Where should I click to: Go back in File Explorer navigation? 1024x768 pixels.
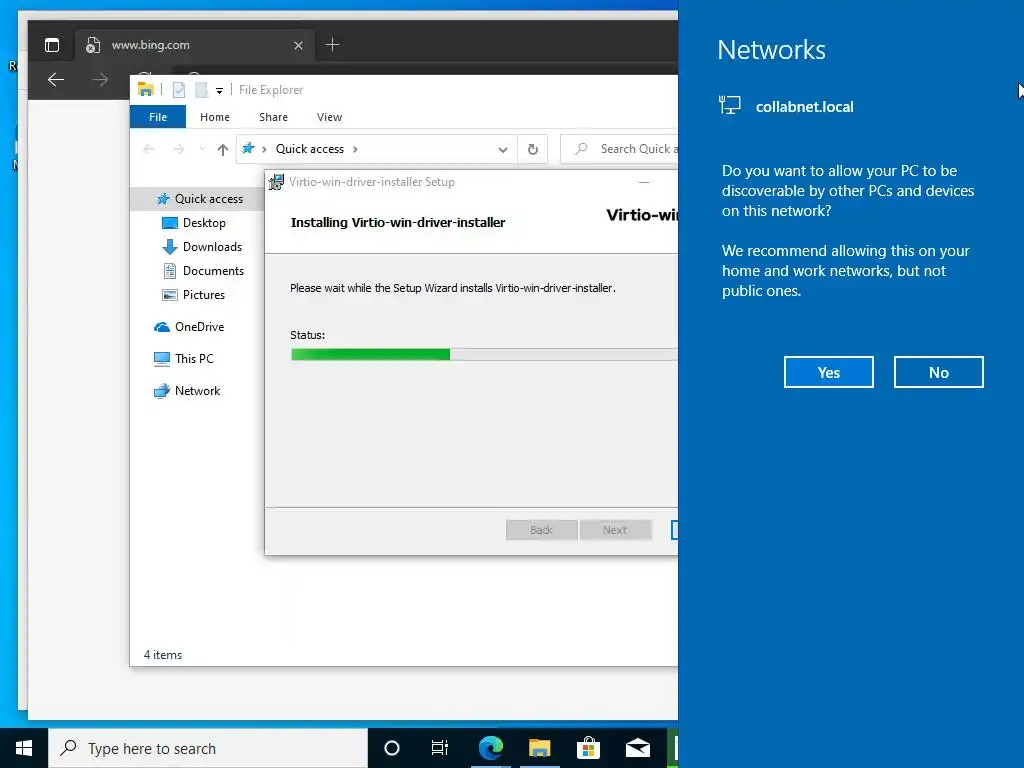(149, 149)
